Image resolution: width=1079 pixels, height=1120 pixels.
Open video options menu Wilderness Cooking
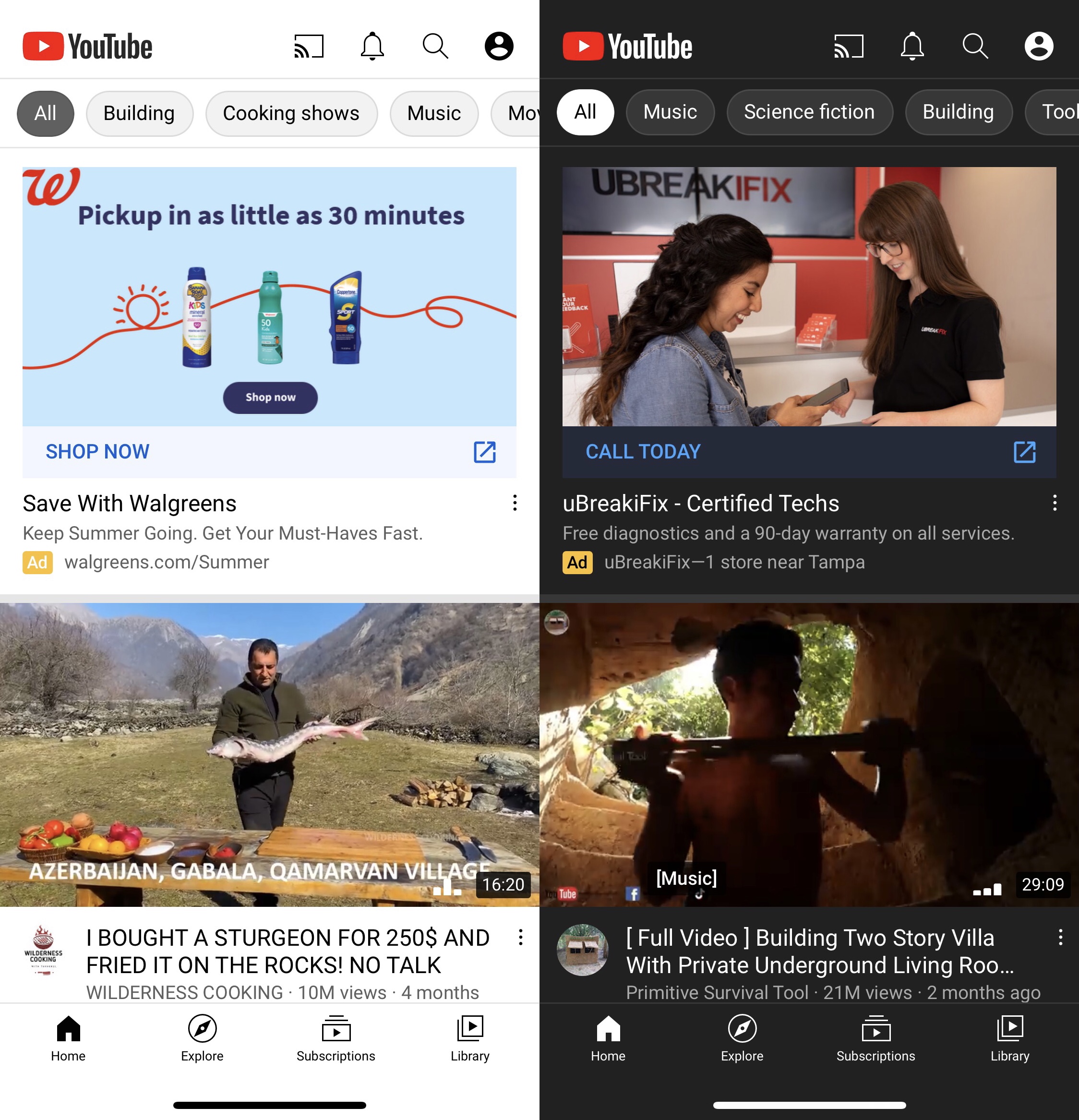tap(518, 938)
